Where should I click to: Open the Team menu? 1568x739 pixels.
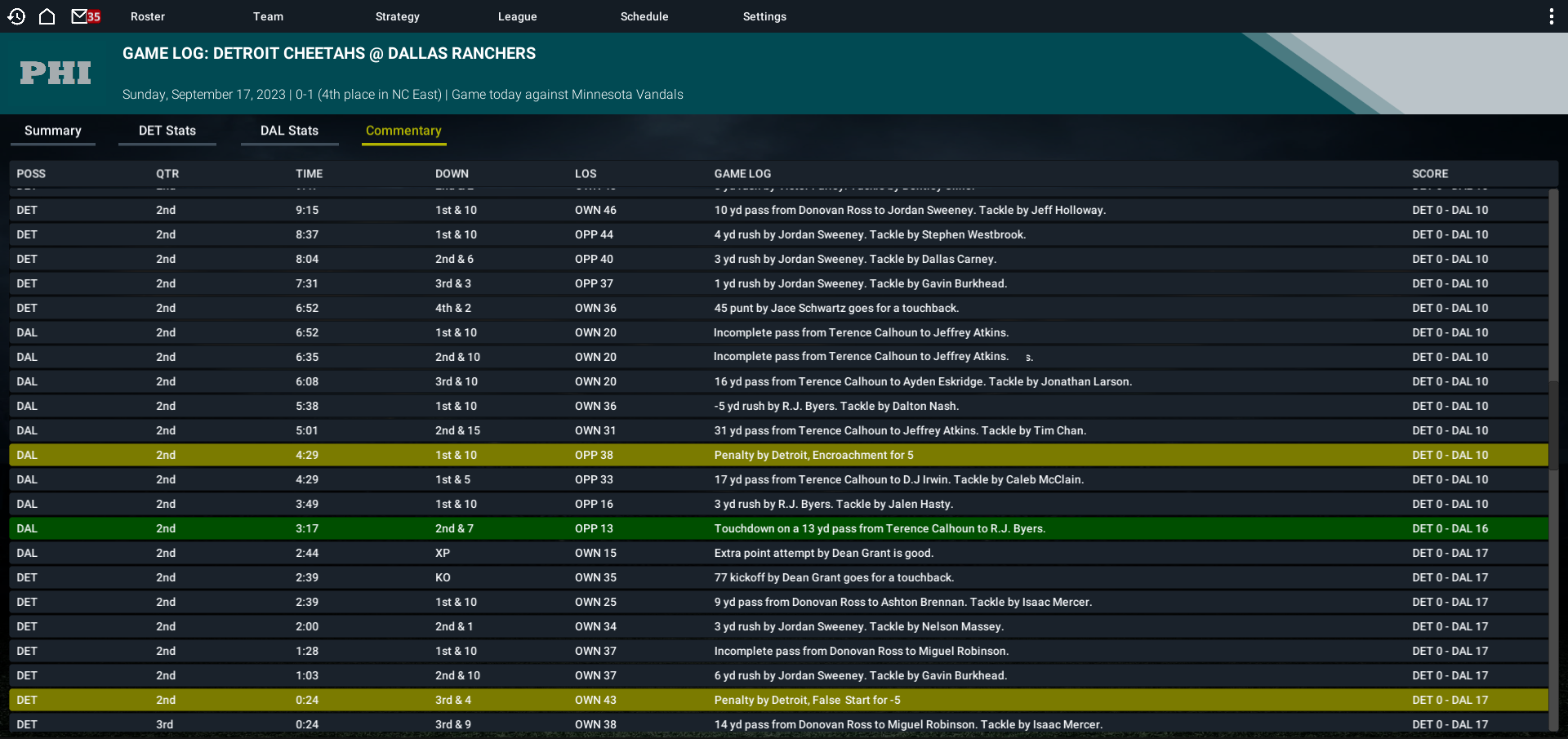tap(268, 16)
